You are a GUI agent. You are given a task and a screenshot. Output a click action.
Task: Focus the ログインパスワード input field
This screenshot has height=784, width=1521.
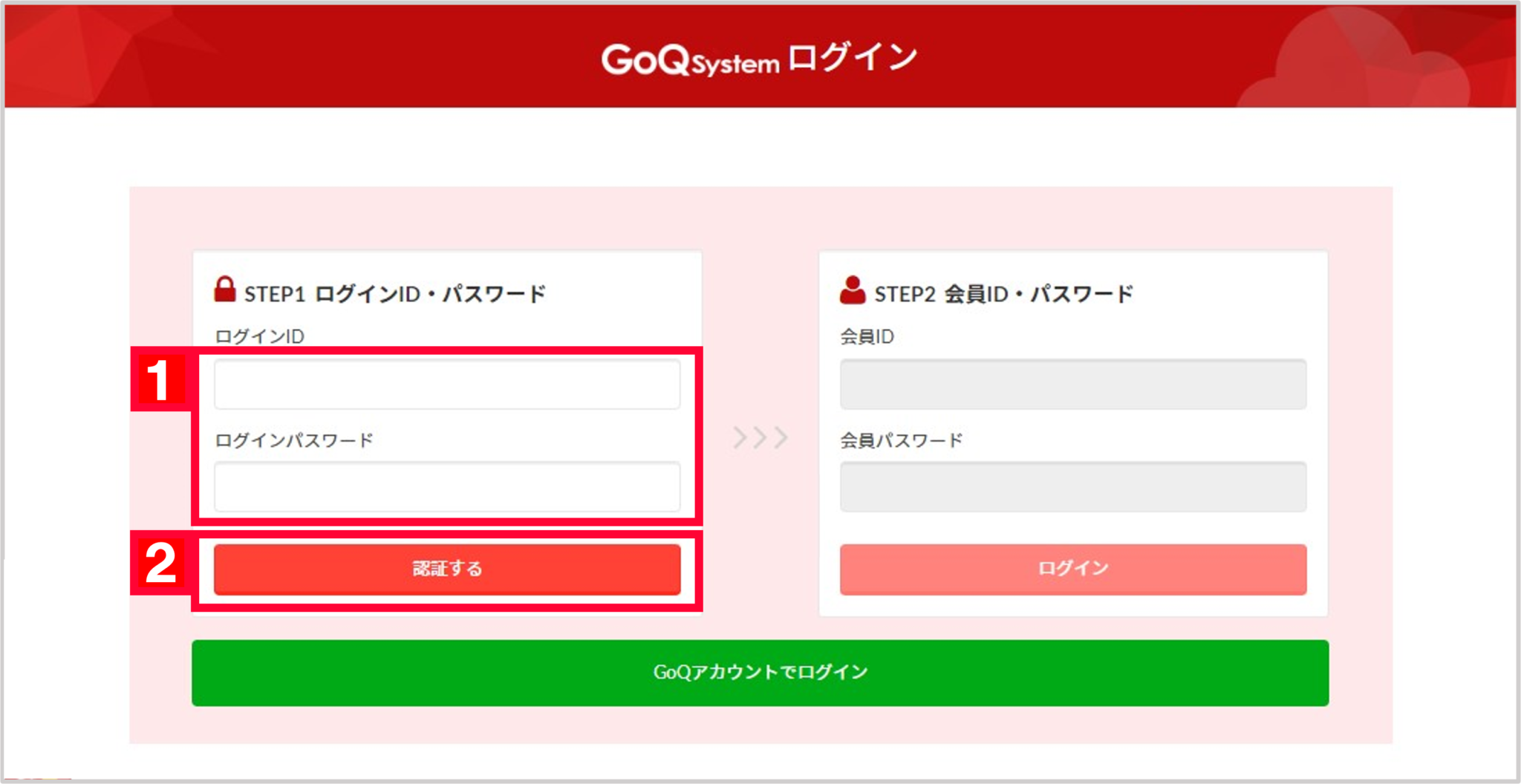(x=447, y=486)
